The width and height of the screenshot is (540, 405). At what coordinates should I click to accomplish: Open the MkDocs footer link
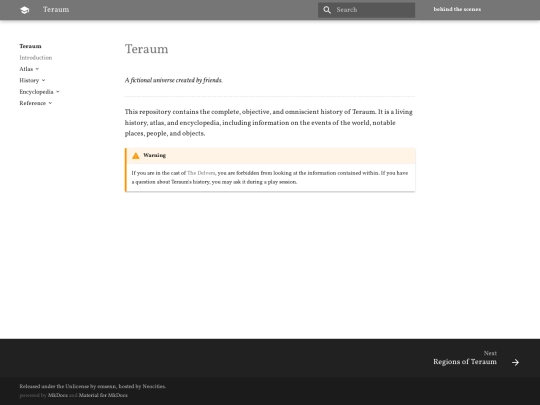pyautogui.click(x=58, y=395)
